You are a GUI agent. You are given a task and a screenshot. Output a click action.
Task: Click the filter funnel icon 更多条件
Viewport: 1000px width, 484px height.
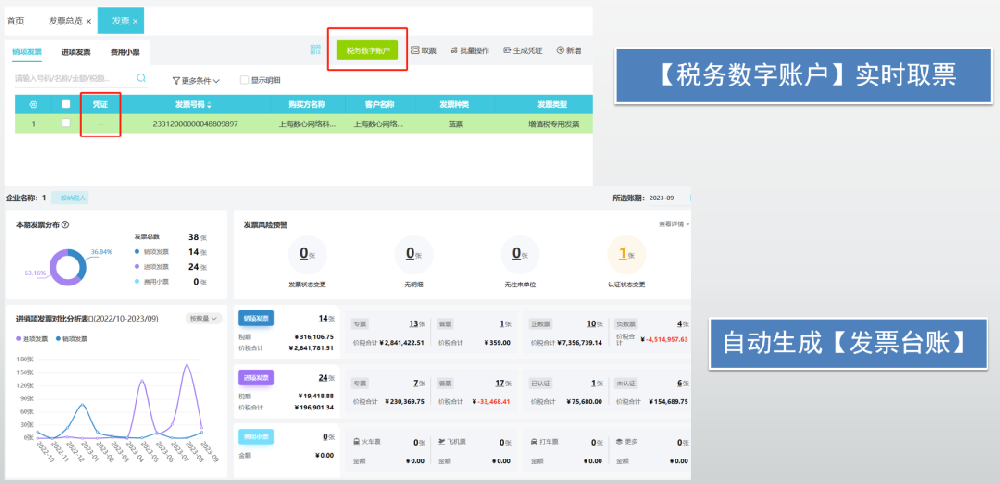[x=176, y=80]
